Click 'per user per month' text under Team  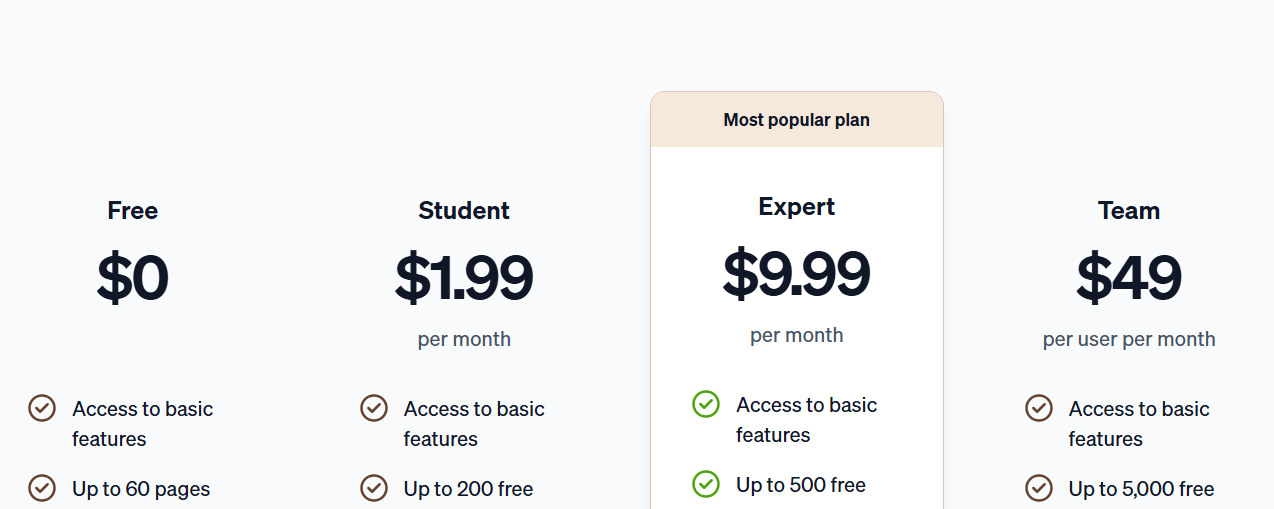pos(1129,339)
